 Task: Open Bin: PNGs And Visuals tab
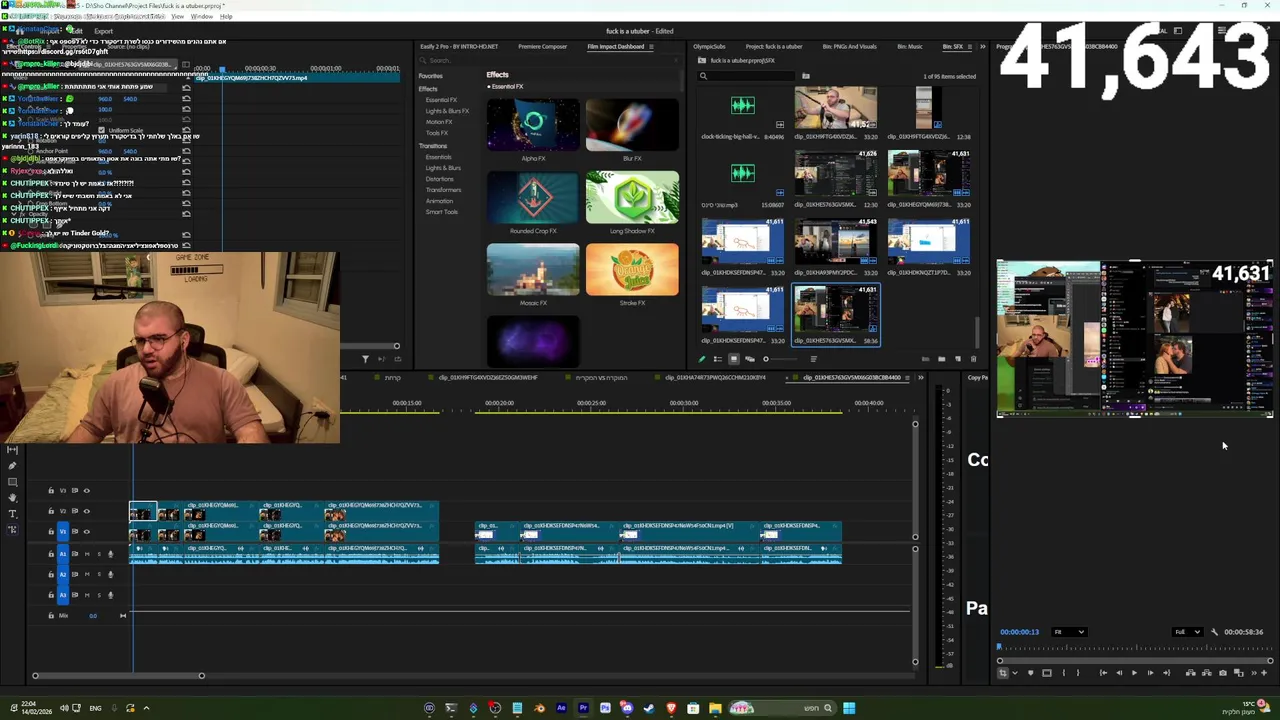(849, 47)
